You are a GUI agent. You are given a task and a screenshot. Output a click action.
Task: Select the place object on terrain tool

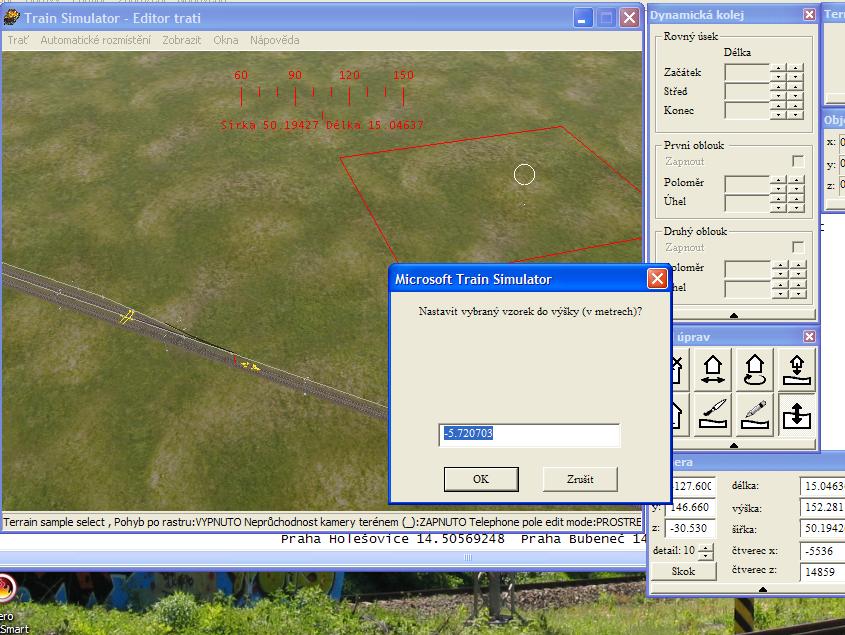[x=796, y=371]
